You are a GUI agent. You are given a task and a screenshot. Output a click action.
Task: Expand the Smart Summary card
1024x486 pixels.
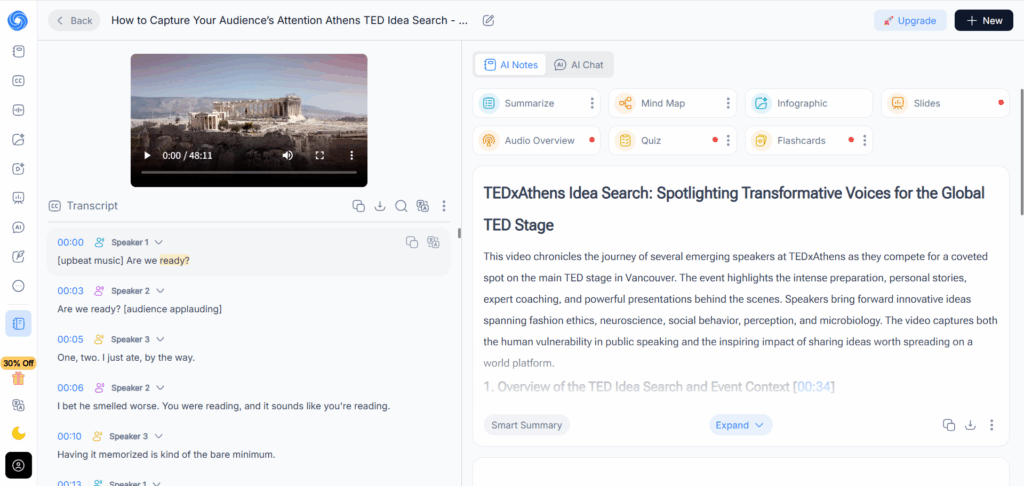coord(740,425)
